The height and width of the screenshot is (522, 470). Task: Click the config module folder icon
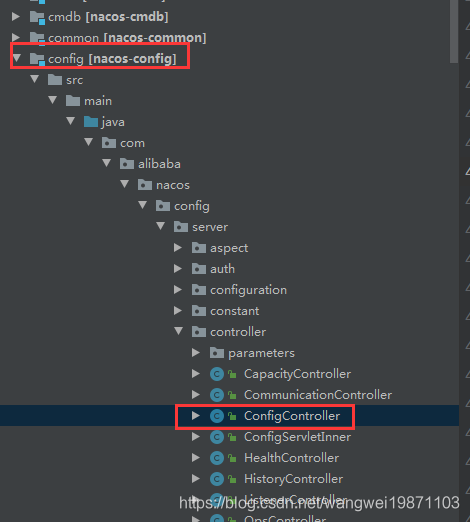pos(37,59)
